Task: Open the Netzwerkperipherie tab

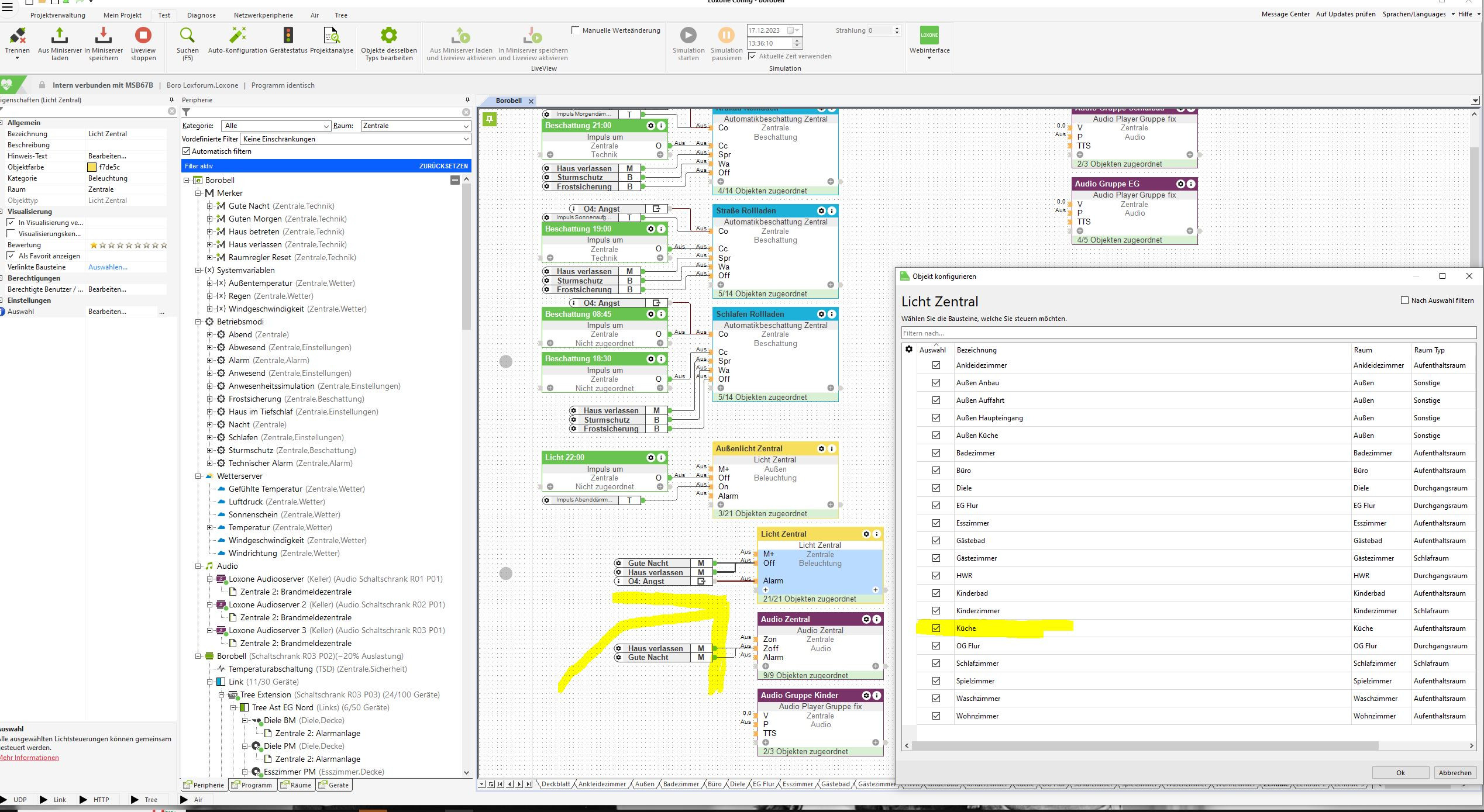Action: click(263, 15)
